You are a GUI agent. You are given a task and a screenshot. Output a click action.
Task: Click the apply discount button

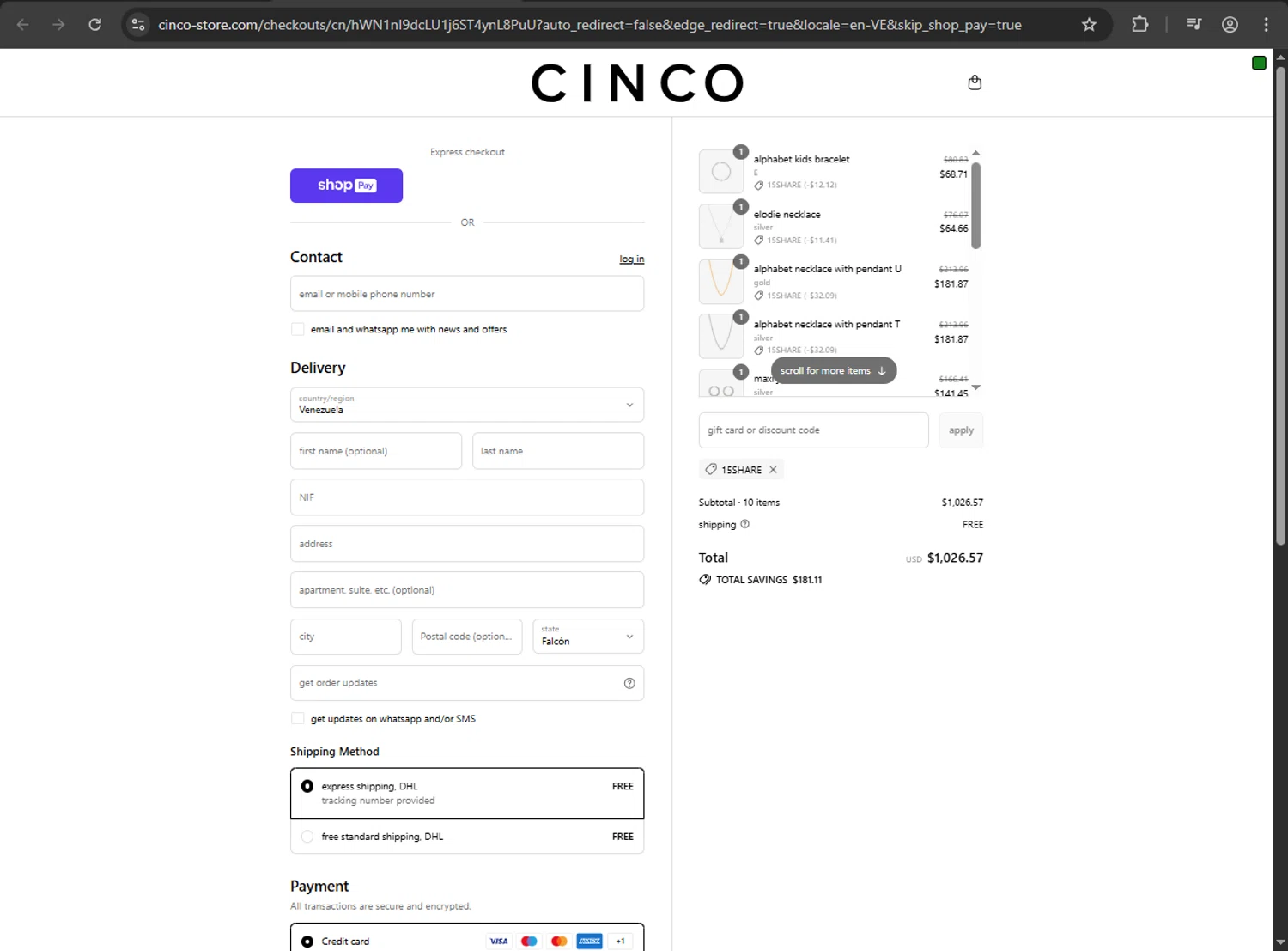click(961, 430)
